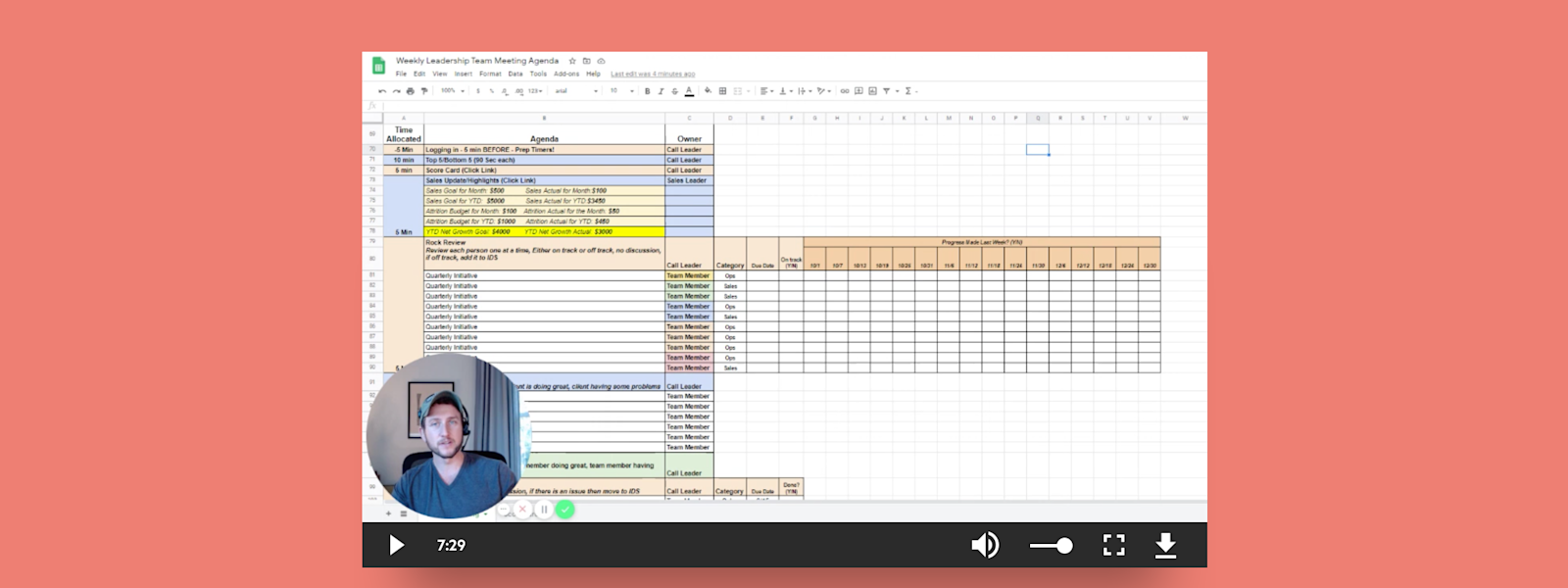This screenshot has width=1568, height=588.
Task: Click the recorder's three-dots more button
Action: 504,510
